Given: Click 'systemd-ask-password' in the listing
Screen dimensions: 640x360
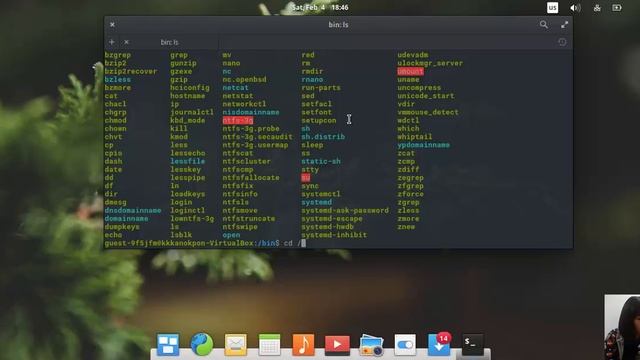Looking at the screenshot, I should coord(345,210).
